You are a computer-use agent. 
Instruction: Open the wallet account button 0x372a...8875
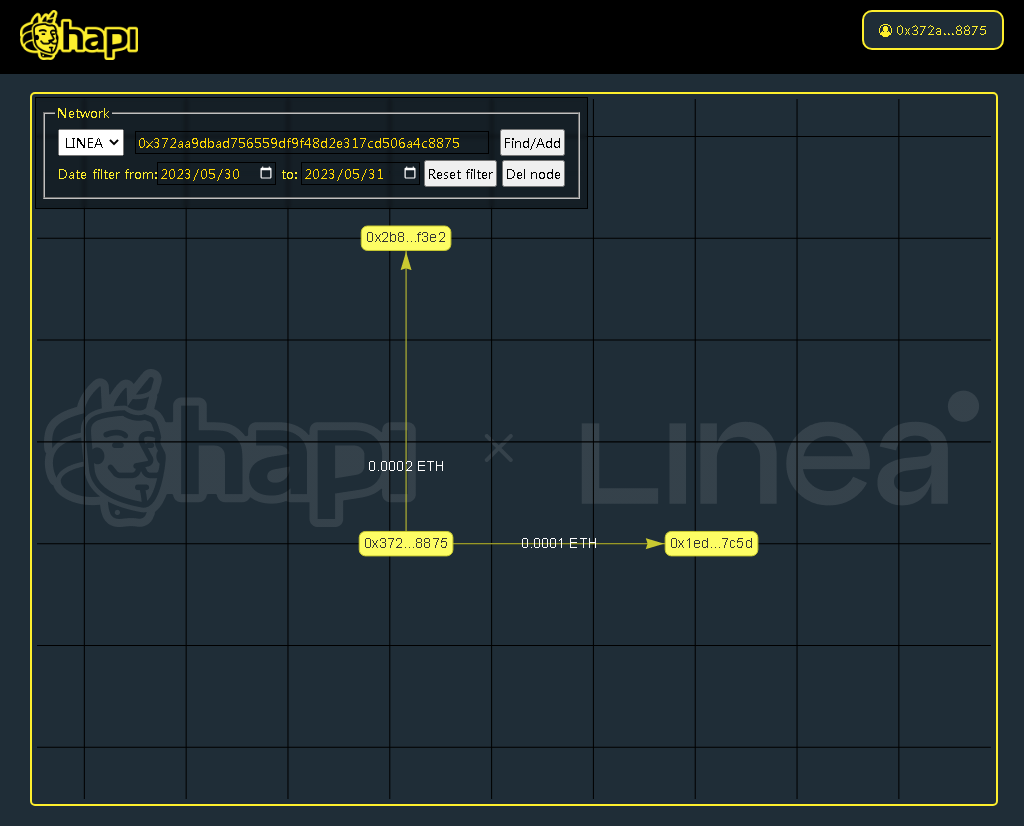[932, 30]
